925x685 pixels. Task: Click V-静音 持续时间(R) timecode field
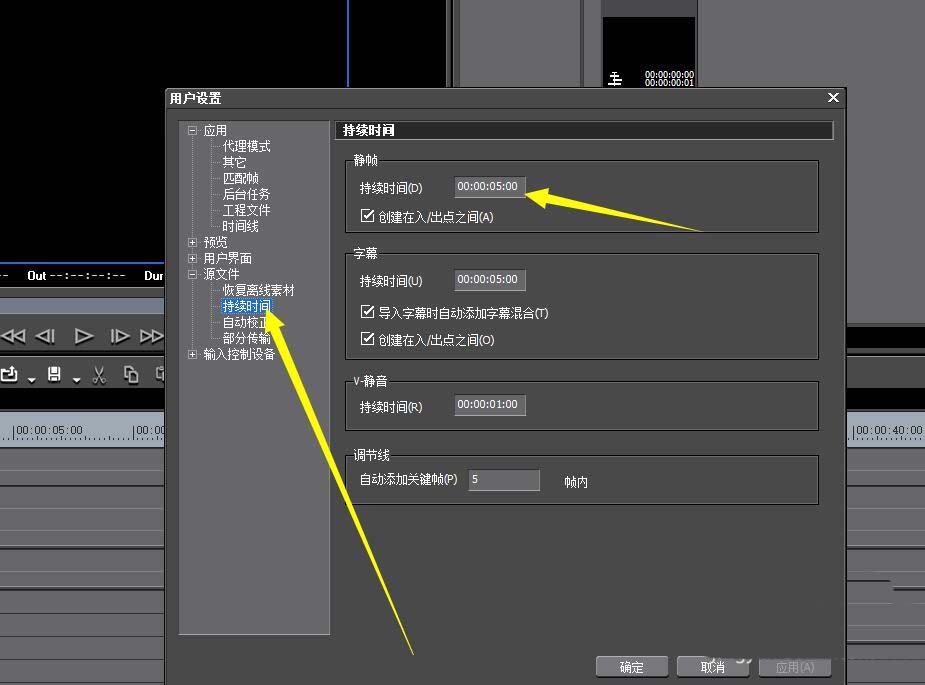tap(490, 405)
